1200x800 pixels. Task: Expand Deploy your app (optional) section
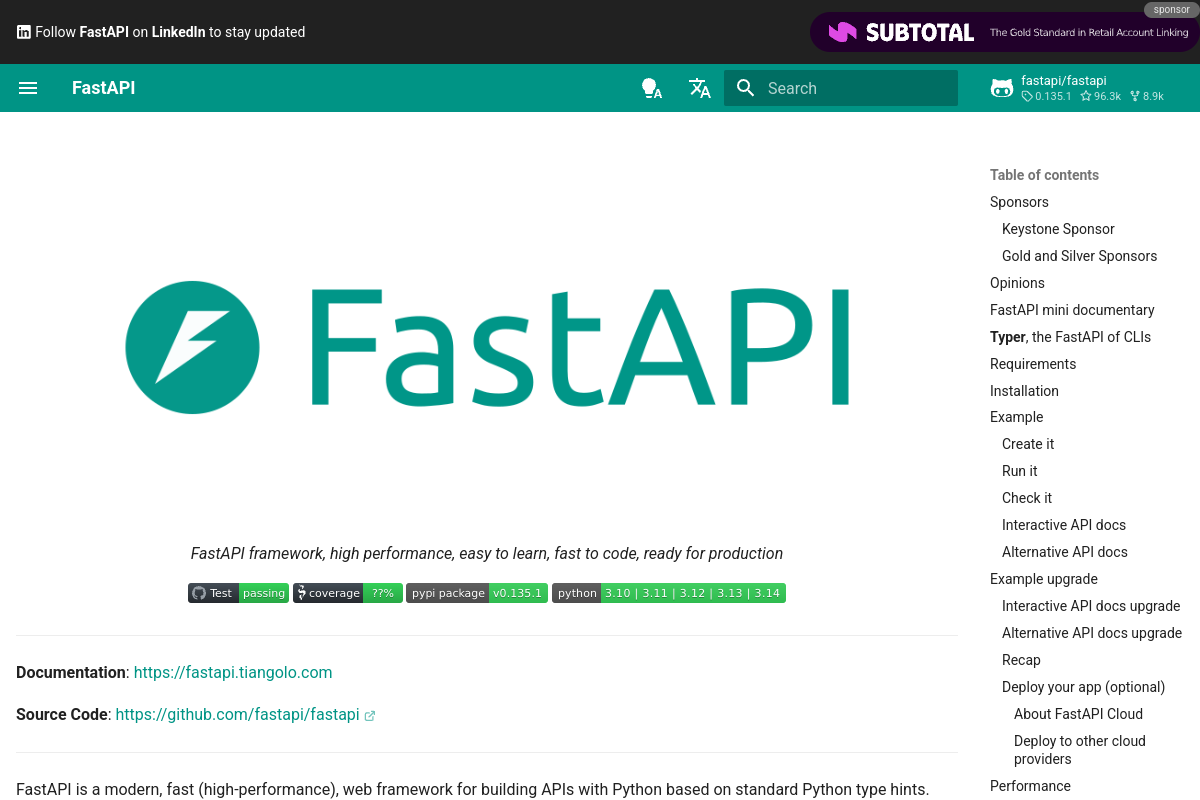pos(1083,687)
